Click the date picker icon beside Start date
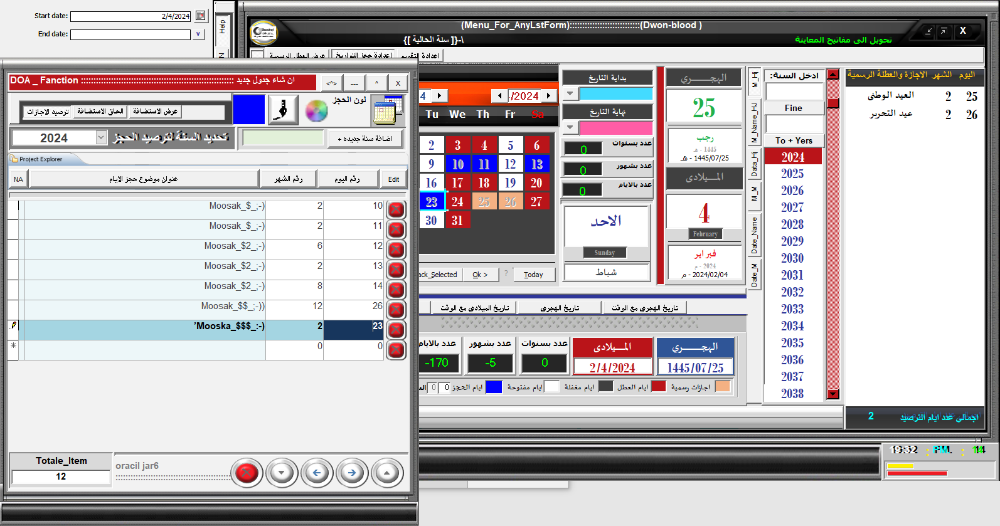 [201, 16]
